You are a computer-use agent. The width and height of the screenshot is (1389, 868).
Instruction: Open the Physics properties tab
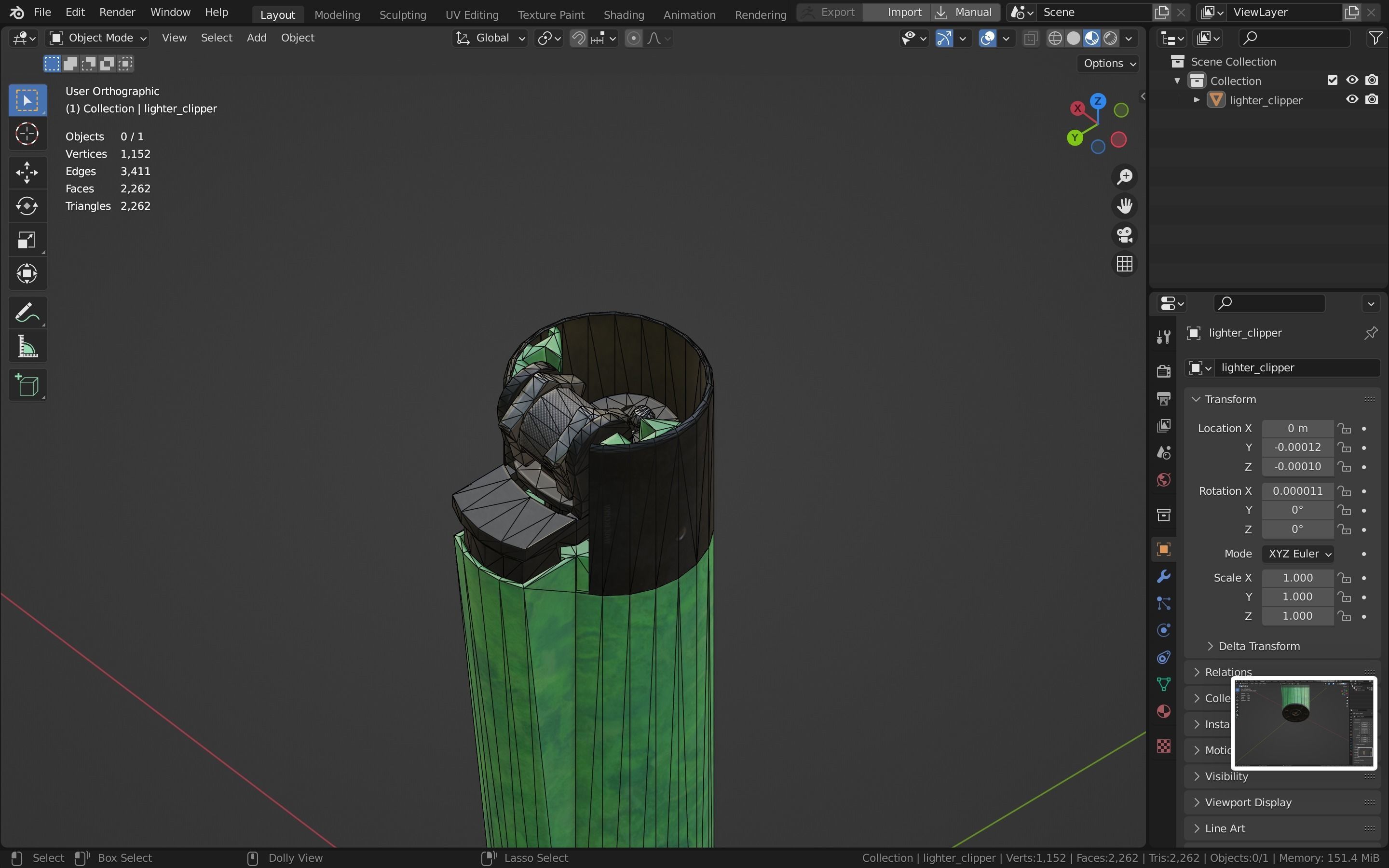[1163, 630]
